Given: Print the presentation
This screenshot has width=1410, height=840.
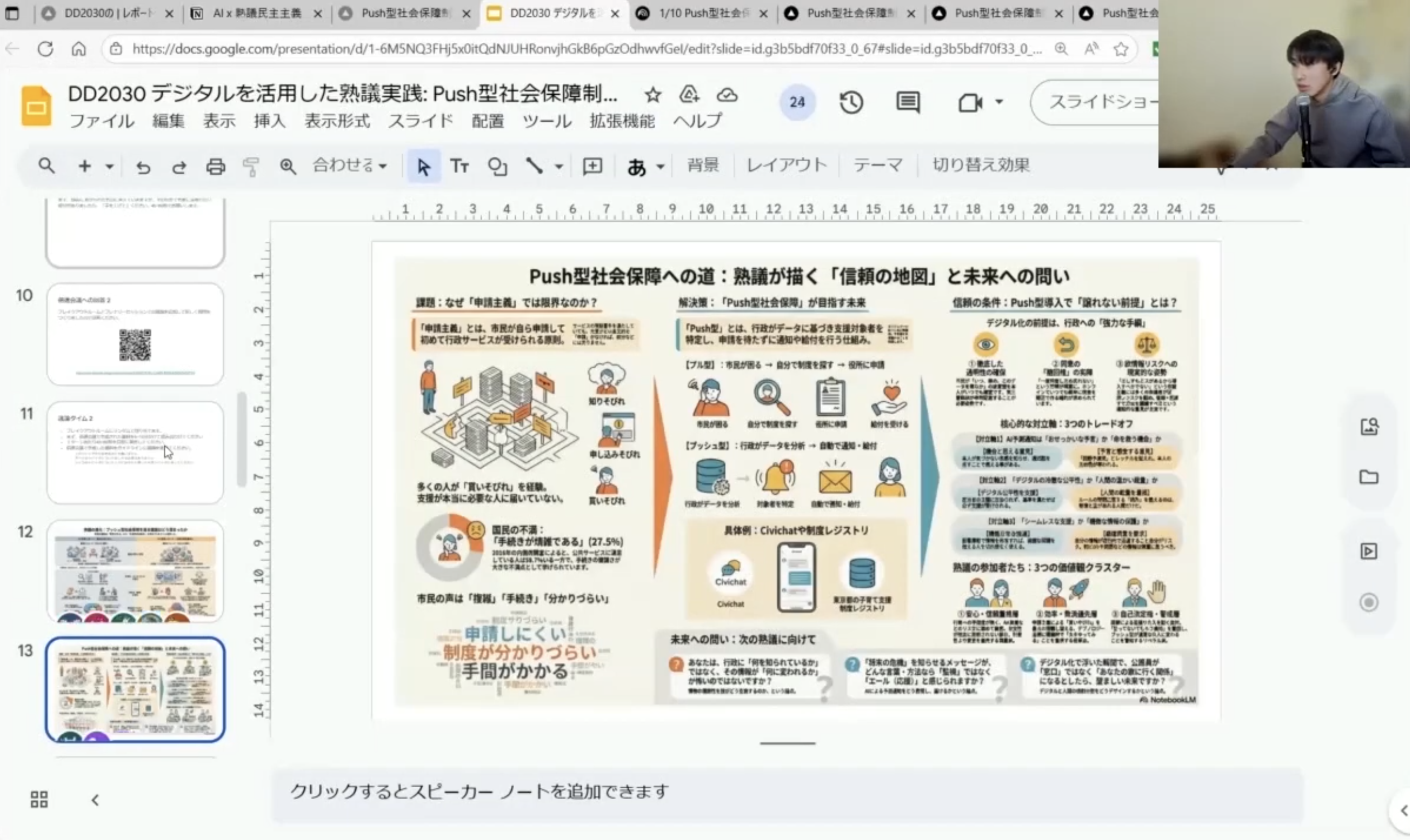Looking at the screenshot, I should click(215, 166).
